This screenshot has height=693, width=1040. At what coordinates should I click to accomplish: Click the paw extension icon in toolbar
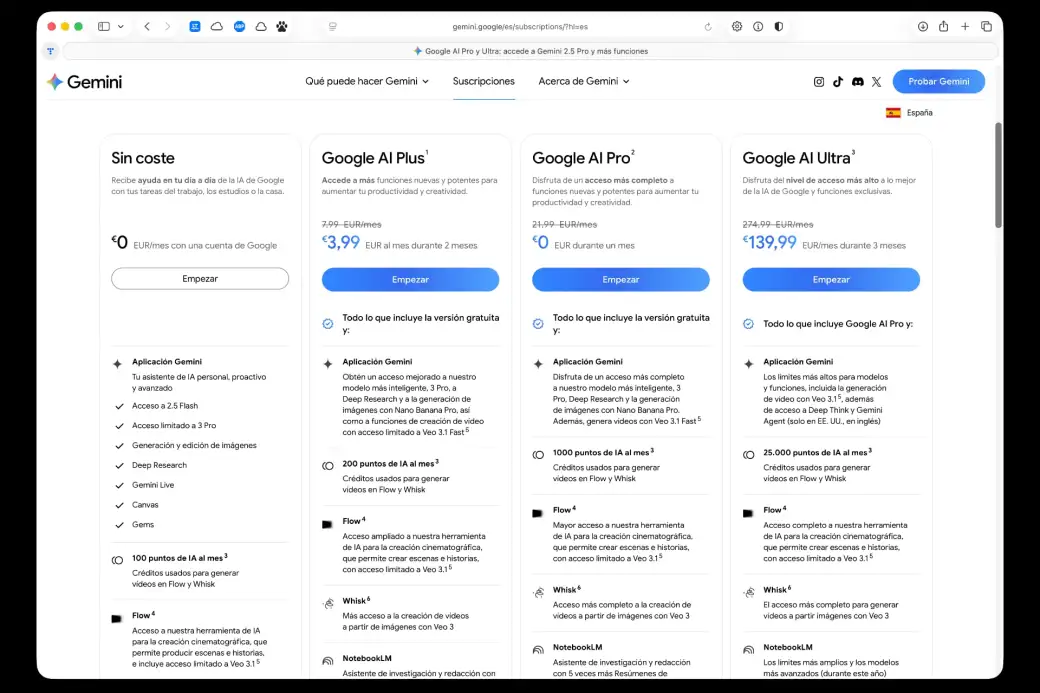282,26
